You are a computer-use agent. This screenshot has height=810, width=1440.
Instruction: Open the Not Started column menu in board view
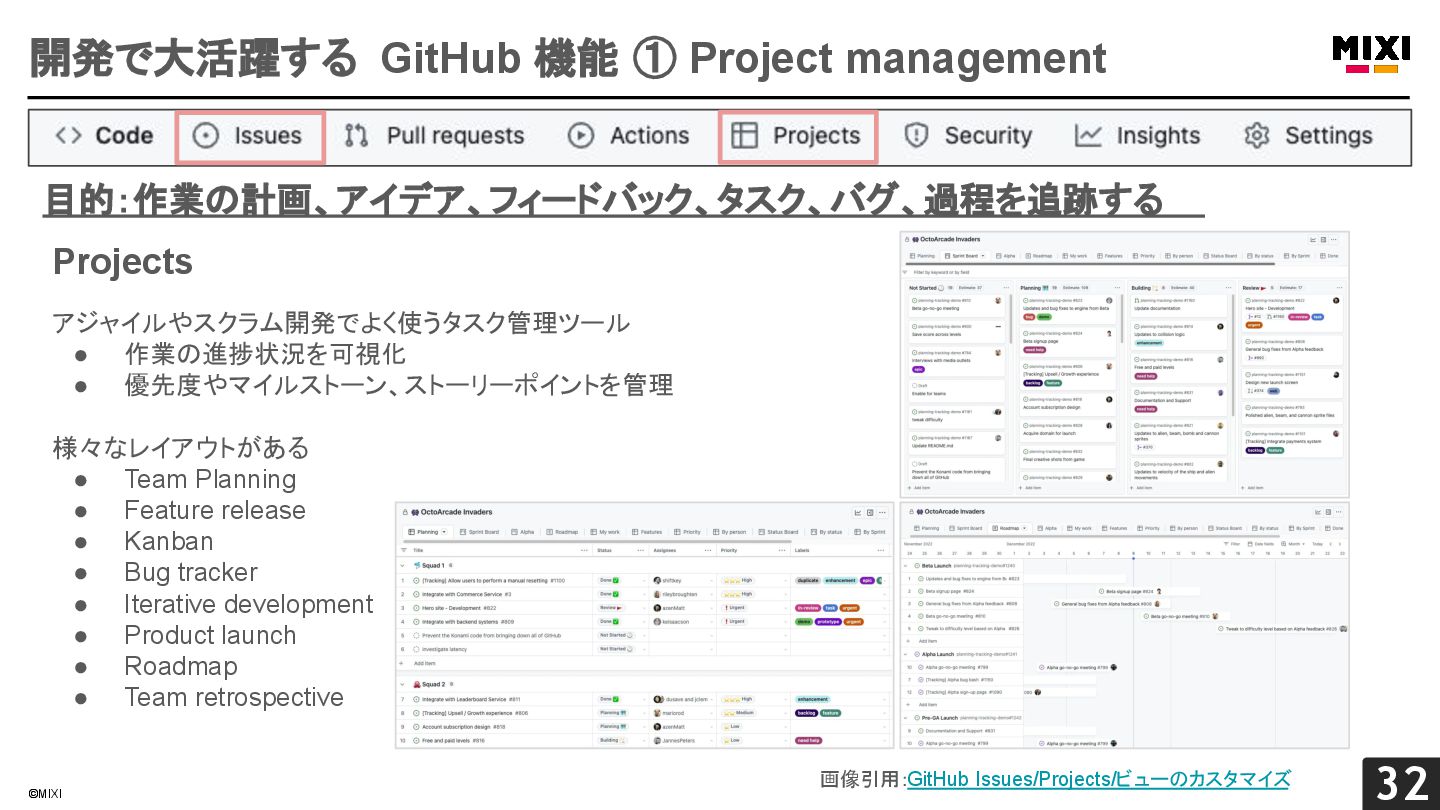pos(1006,288)
